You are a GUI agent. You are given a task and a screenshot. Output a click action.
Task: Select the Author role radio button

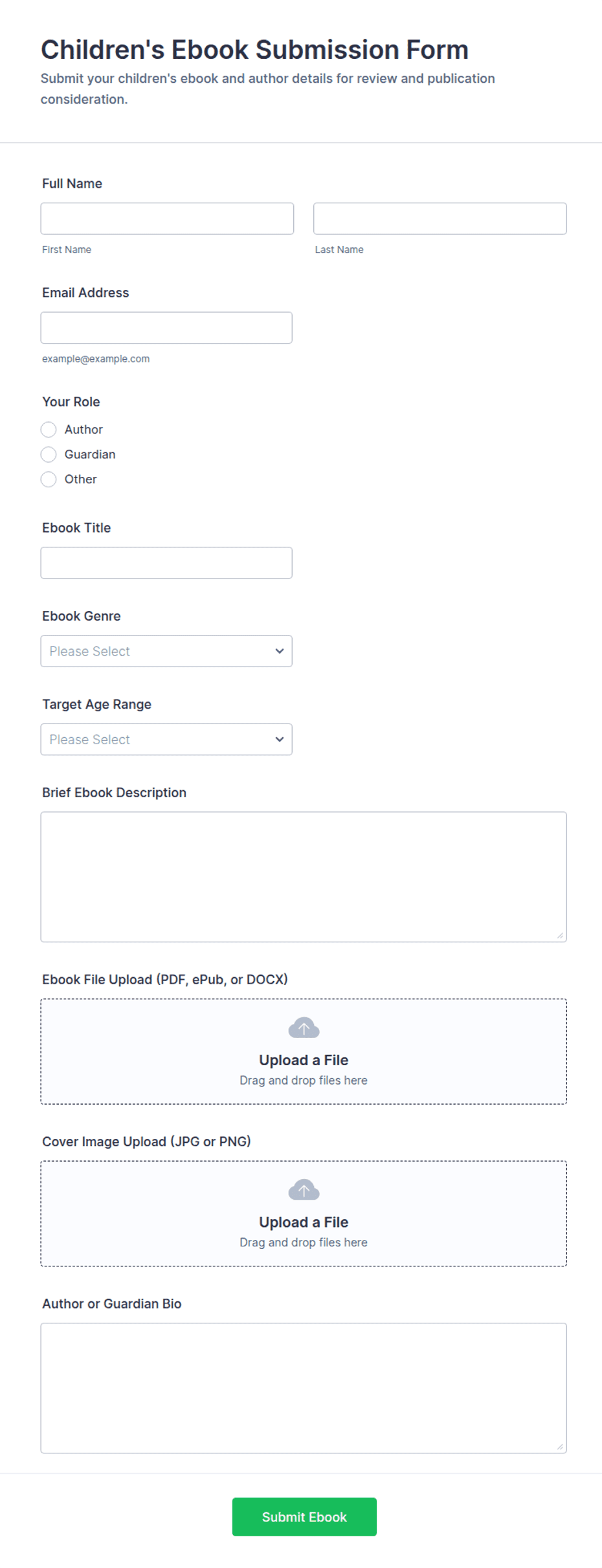pyautogui.click(x=49, y=430)
